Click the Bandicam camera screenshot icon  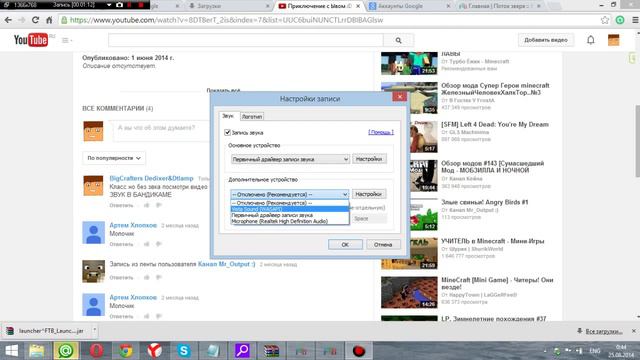[120, 5]
